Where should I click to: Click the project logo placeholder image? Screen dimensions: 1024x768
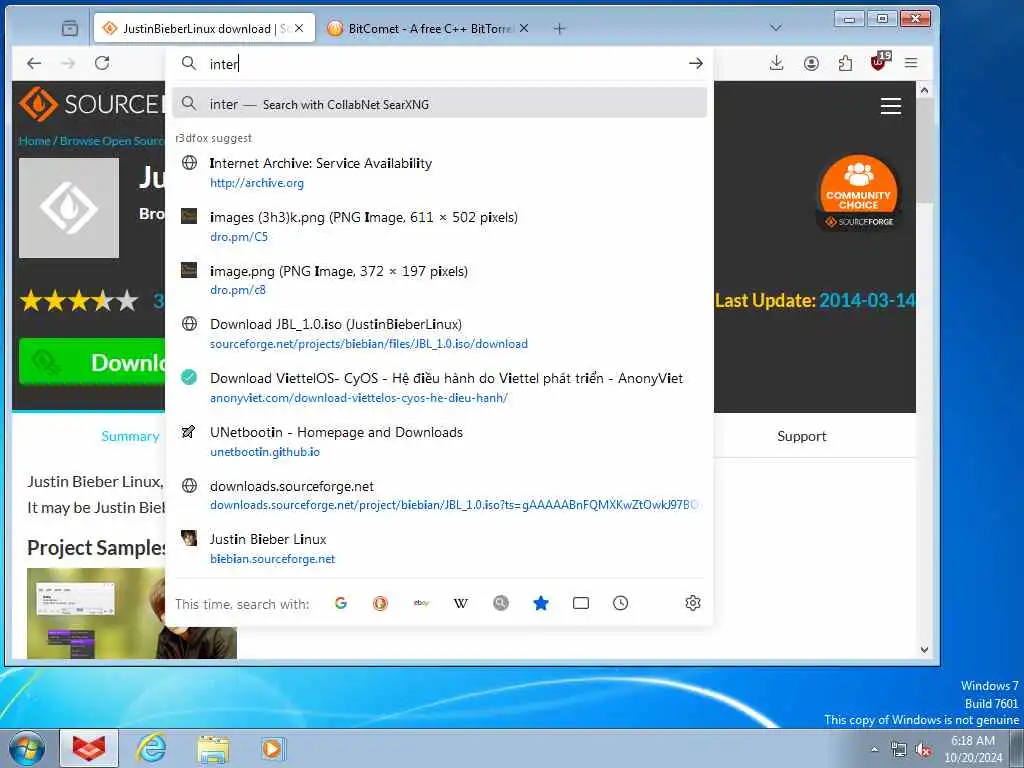[69, 208]
